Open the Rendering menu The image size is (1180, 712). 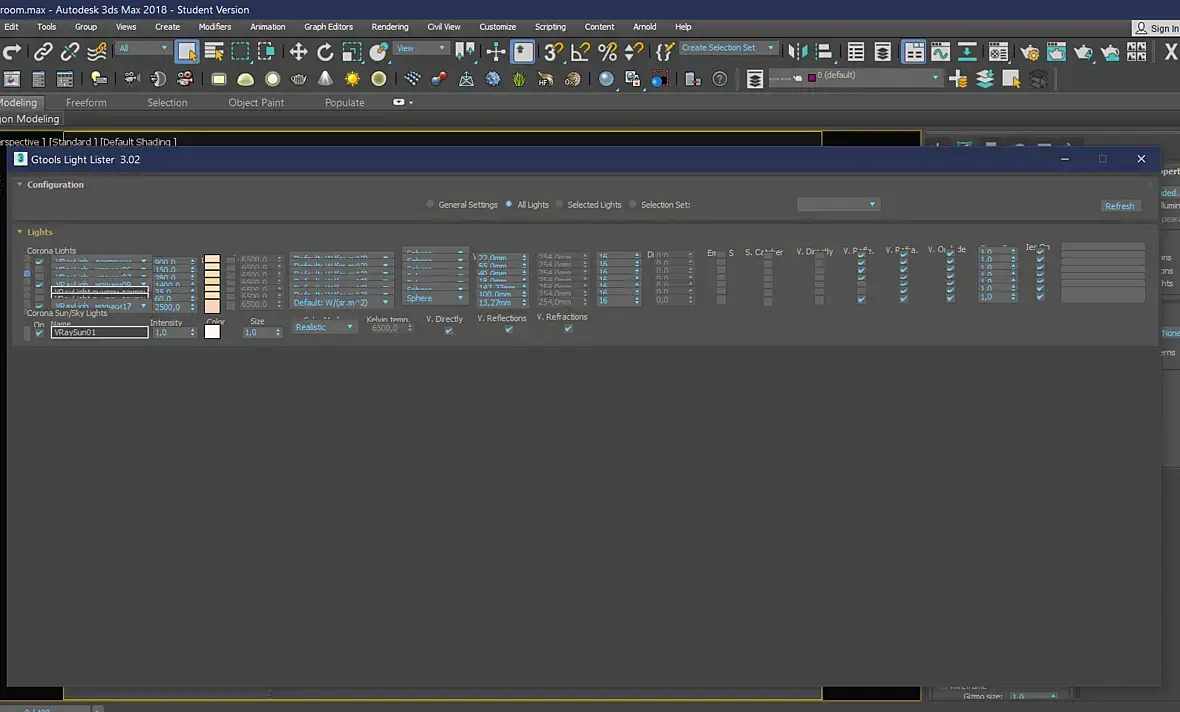[x=389, y=27]
